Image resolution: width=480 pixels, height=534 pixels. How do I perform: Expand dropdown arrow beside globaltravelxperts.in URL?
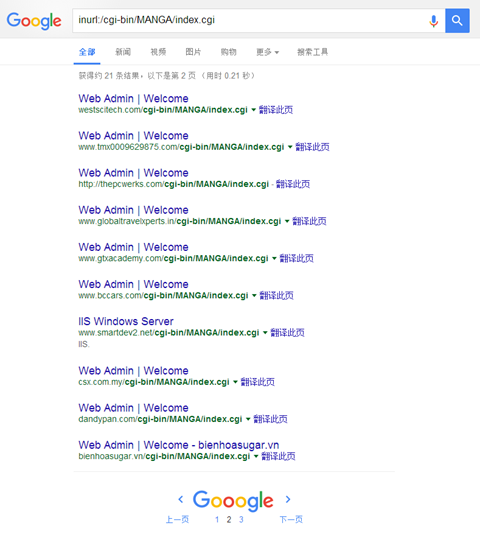click(x=287, y=221)
